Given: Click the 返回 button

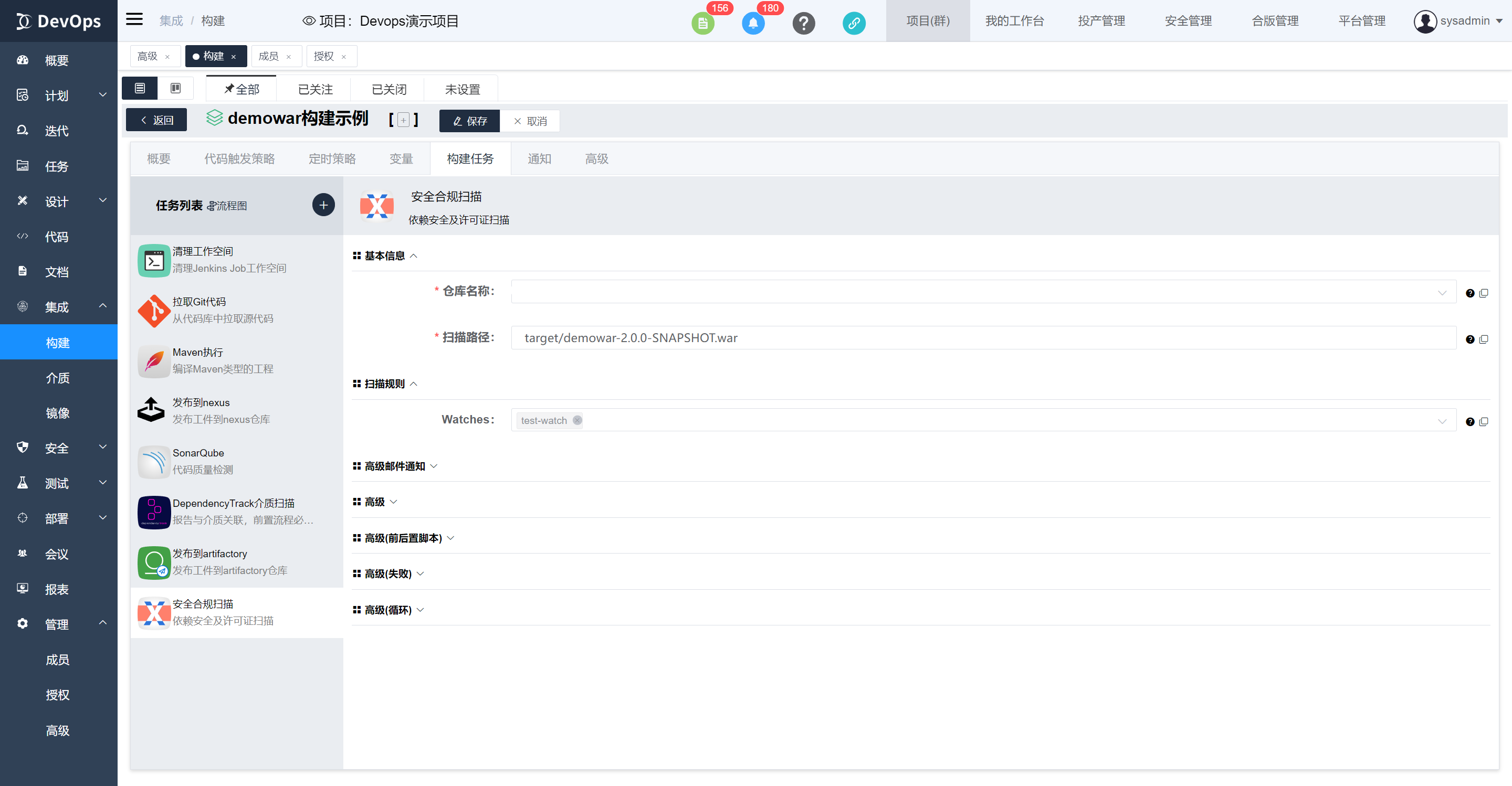Looking at the screenshot, I should click(x=156, y=120).
